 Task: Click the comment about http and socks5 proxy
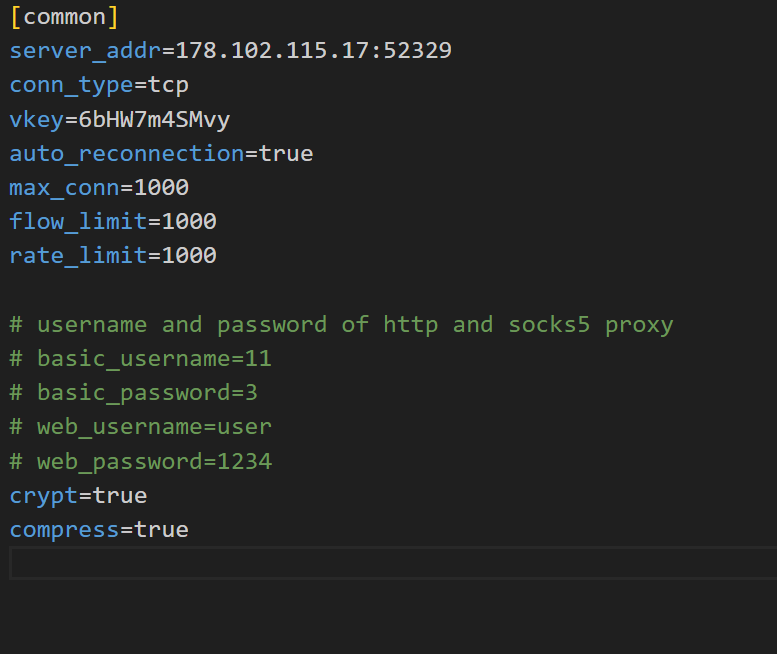pos(341,325)
